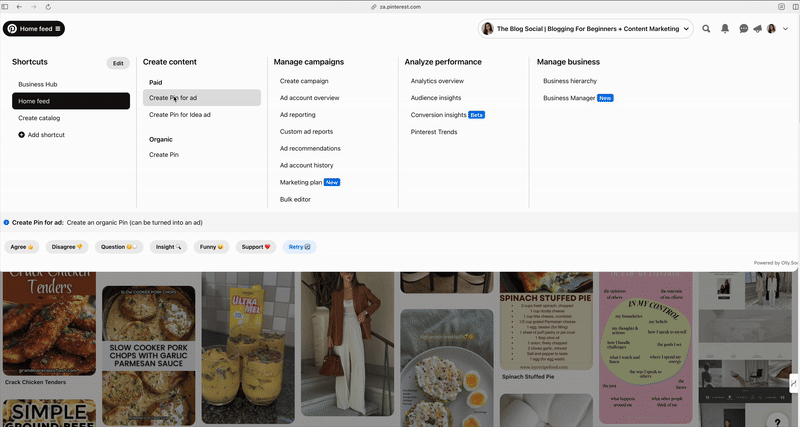
Task: Click the search magnifier icon
Action: pyautogui.click(x=706, y=29)
